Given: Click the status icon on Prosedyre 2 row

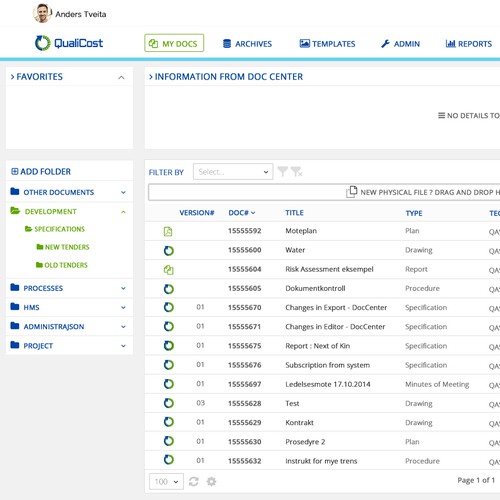Looking at the screenshot, I should point(169,441).
